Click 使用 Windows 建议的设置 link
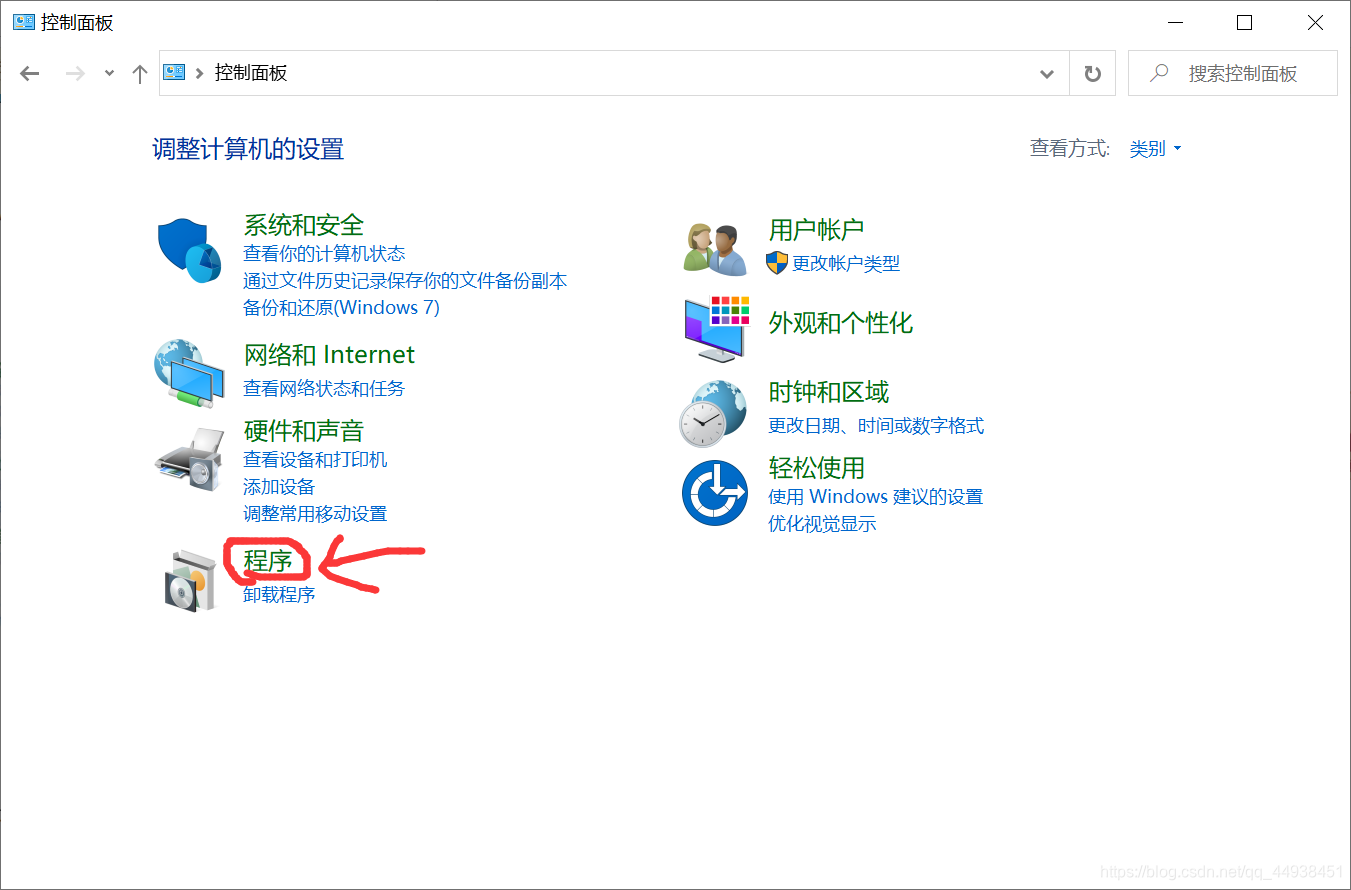The width and height of the screenshot is (1351, 890). pyautogui.click(x=876, y=497)
